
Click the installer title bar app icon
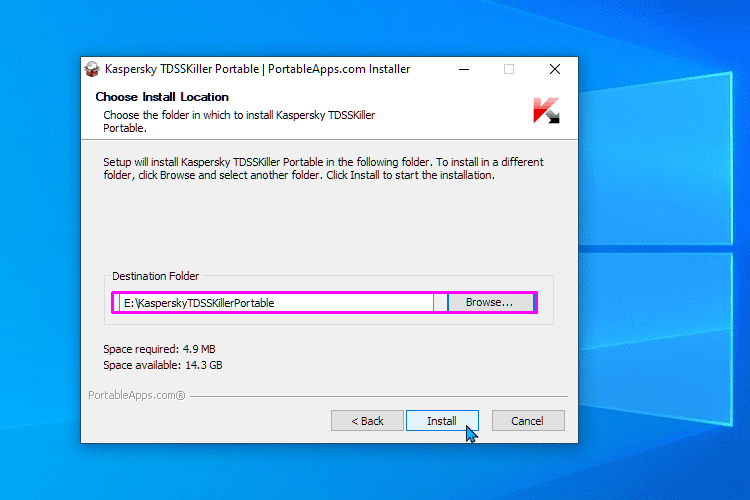92,69
